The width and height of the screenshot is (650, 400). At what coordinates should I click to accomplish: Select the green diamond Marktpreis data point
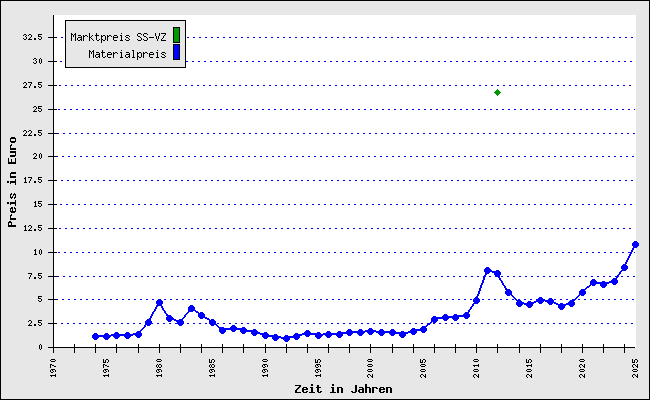click(x=497, y=92)
